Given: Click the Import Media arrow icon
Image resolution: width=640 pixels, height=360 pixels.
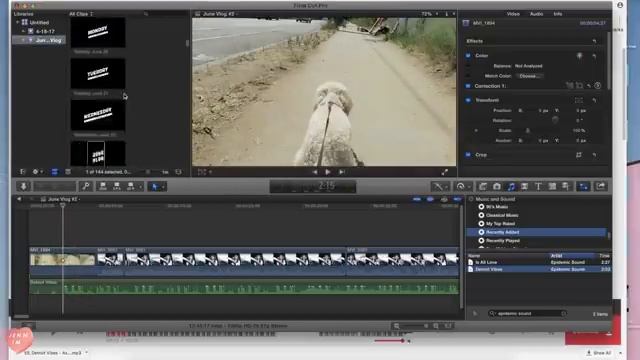Looking at the screenshot, I should point(23,187).
